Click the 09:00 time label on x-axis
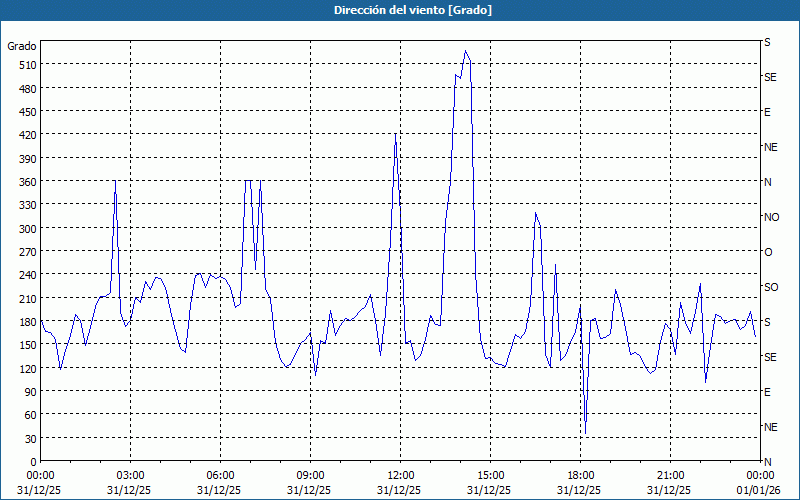This screenshot has width=800, height=500. point(311,475)
